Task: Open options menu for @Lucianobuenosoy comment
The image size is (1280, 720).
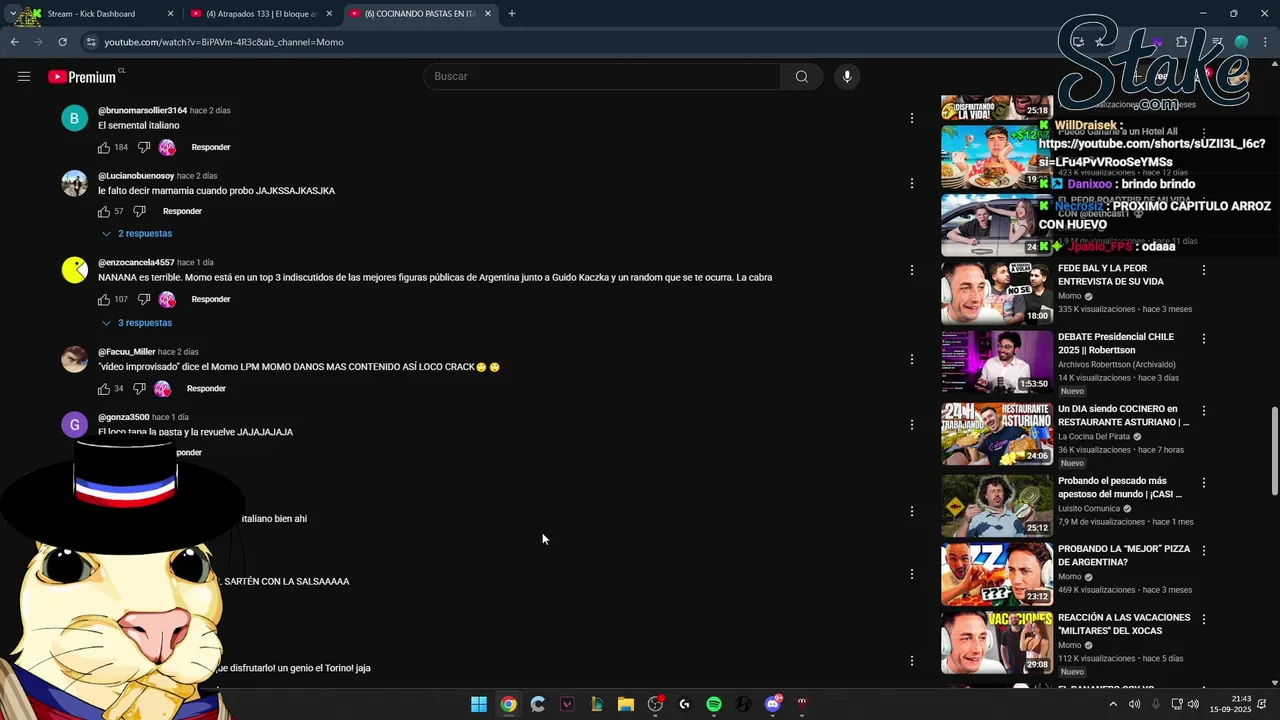Action: click(x=911, y=183)
